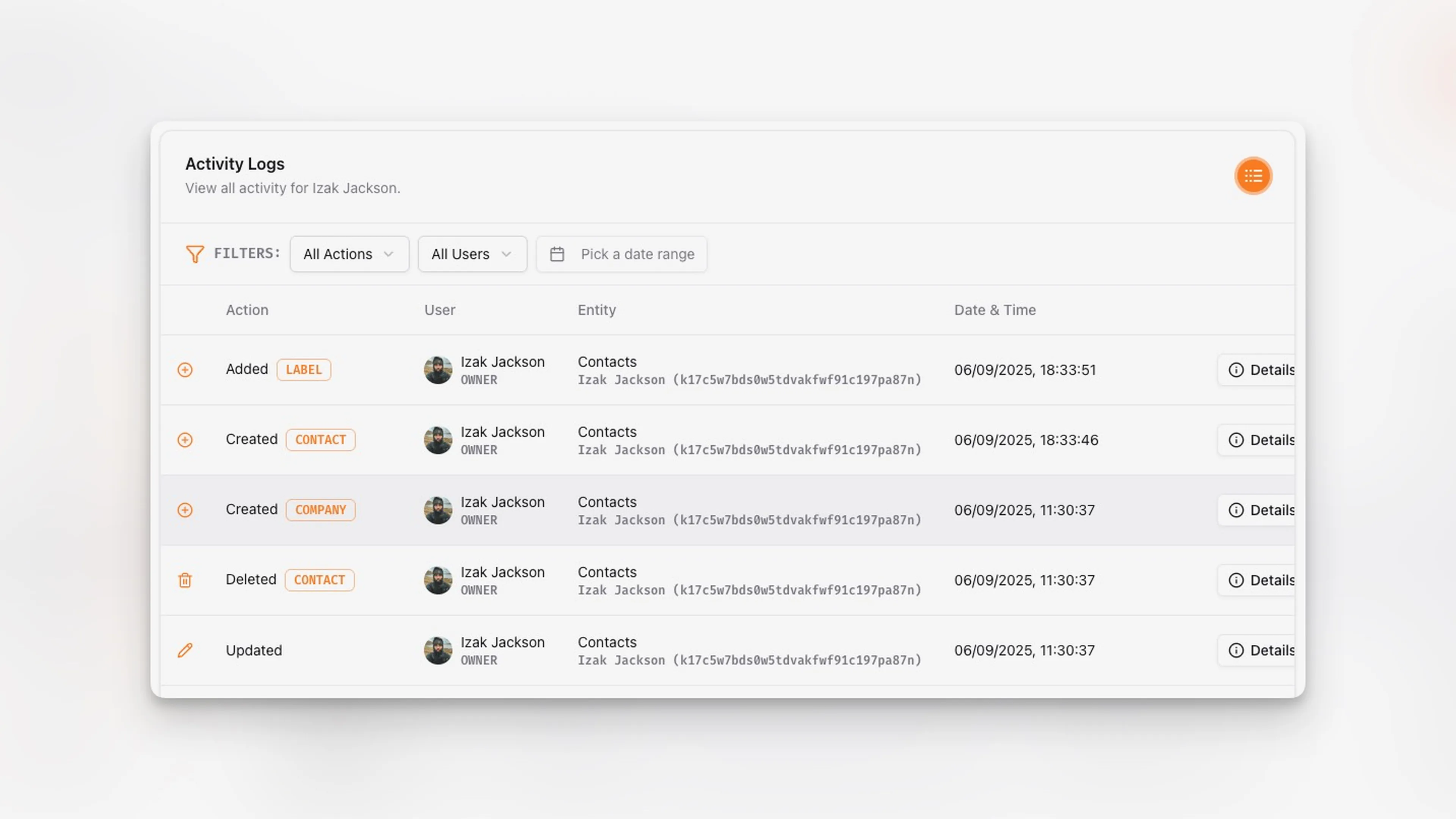Screen dimensions: 1456x819
Task: Click the LABEL badge next to Added
Action: coord(303,370)
